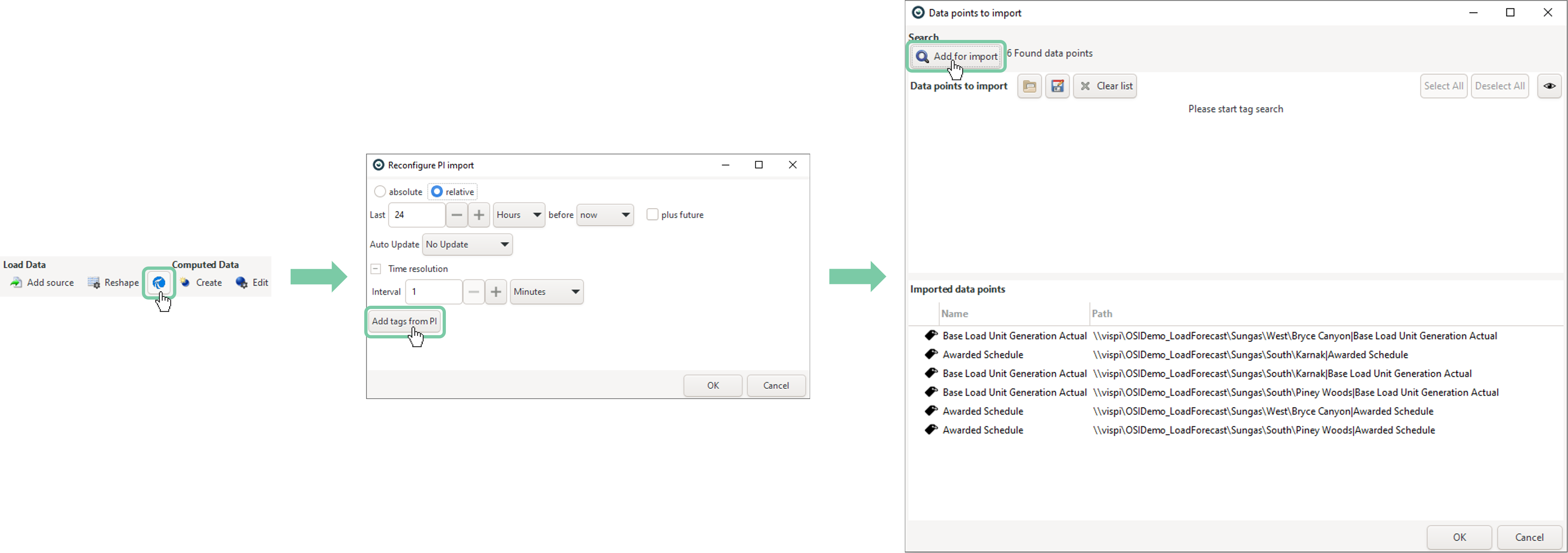Select the absolute radio button
The image size is (1568, 553).
(x=381, y=192)
